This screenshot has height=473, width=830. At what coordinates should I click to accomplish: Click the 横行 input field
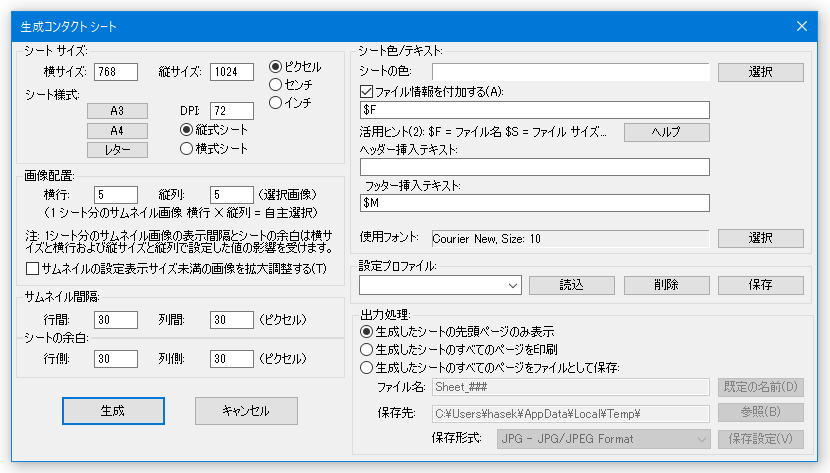pos(116,195)
